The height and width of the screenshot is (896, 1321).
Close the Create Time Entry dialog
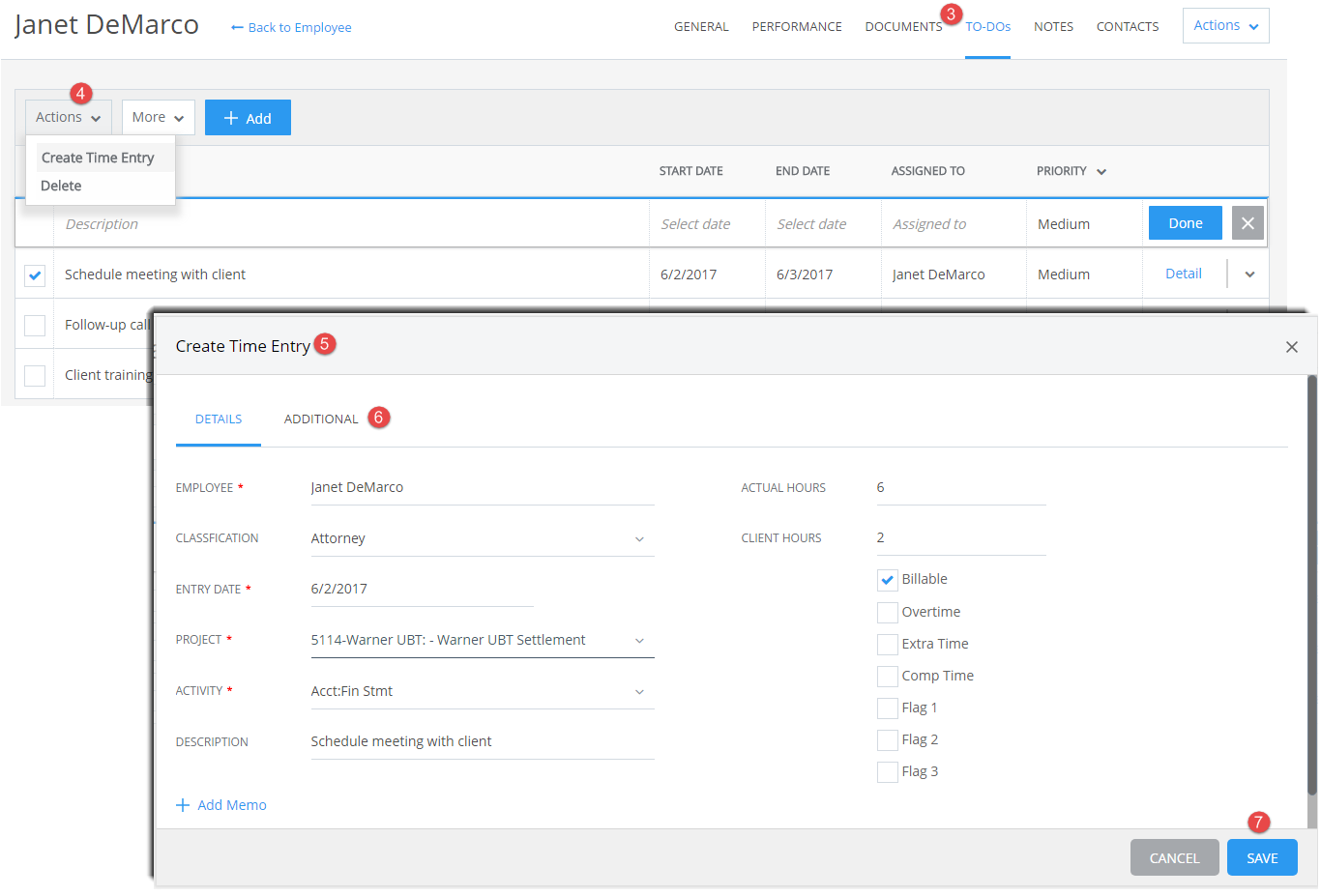coord(1291,347)
